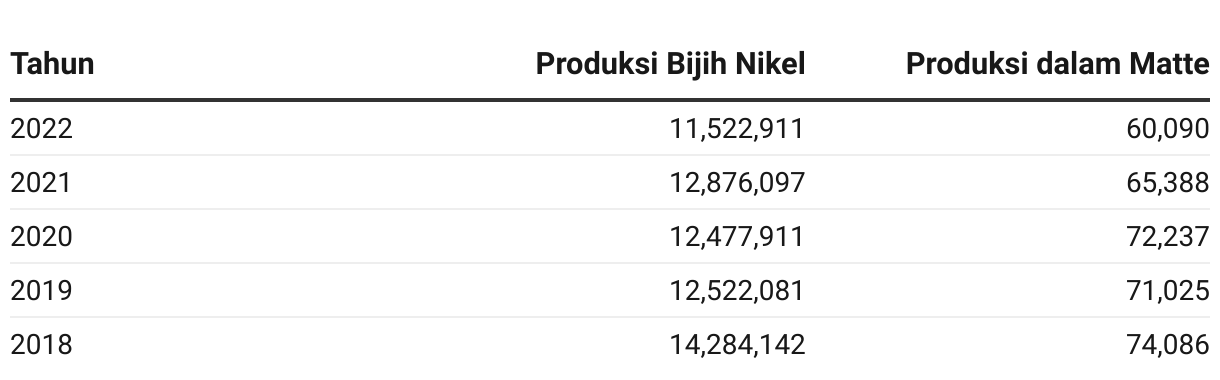Select the Produksi Bijih Nikel header

point(671,64)
